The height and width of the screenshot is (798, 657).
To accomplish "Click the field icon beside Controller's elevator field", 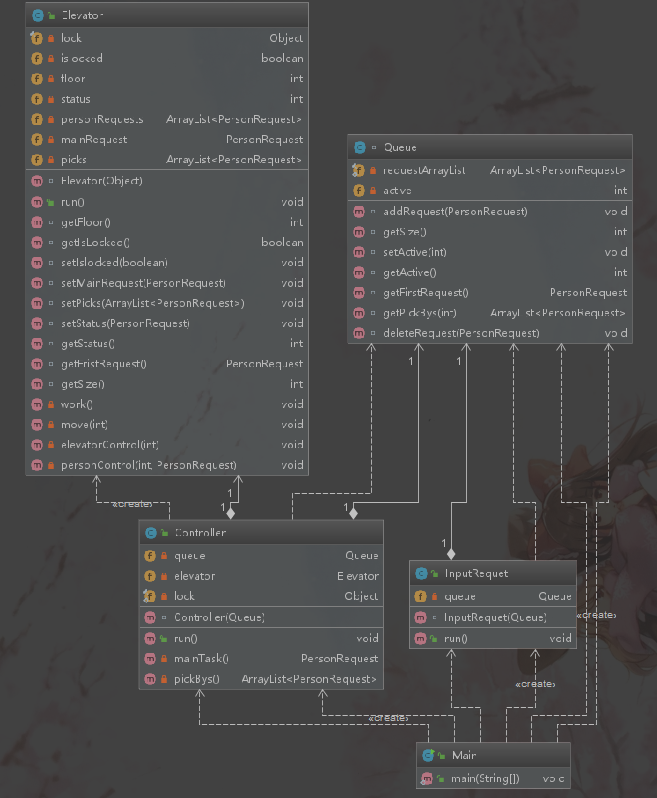I will [150, 576].
